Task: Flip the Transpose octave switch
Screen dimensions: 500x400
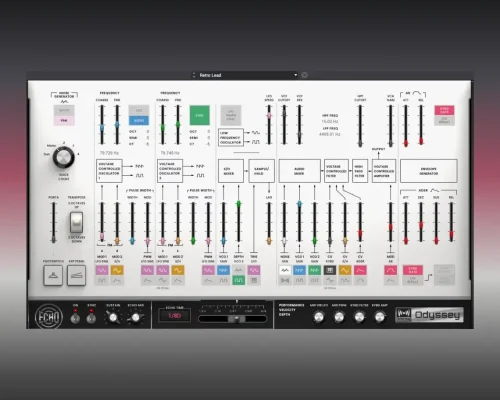Action: coord(76,222)
